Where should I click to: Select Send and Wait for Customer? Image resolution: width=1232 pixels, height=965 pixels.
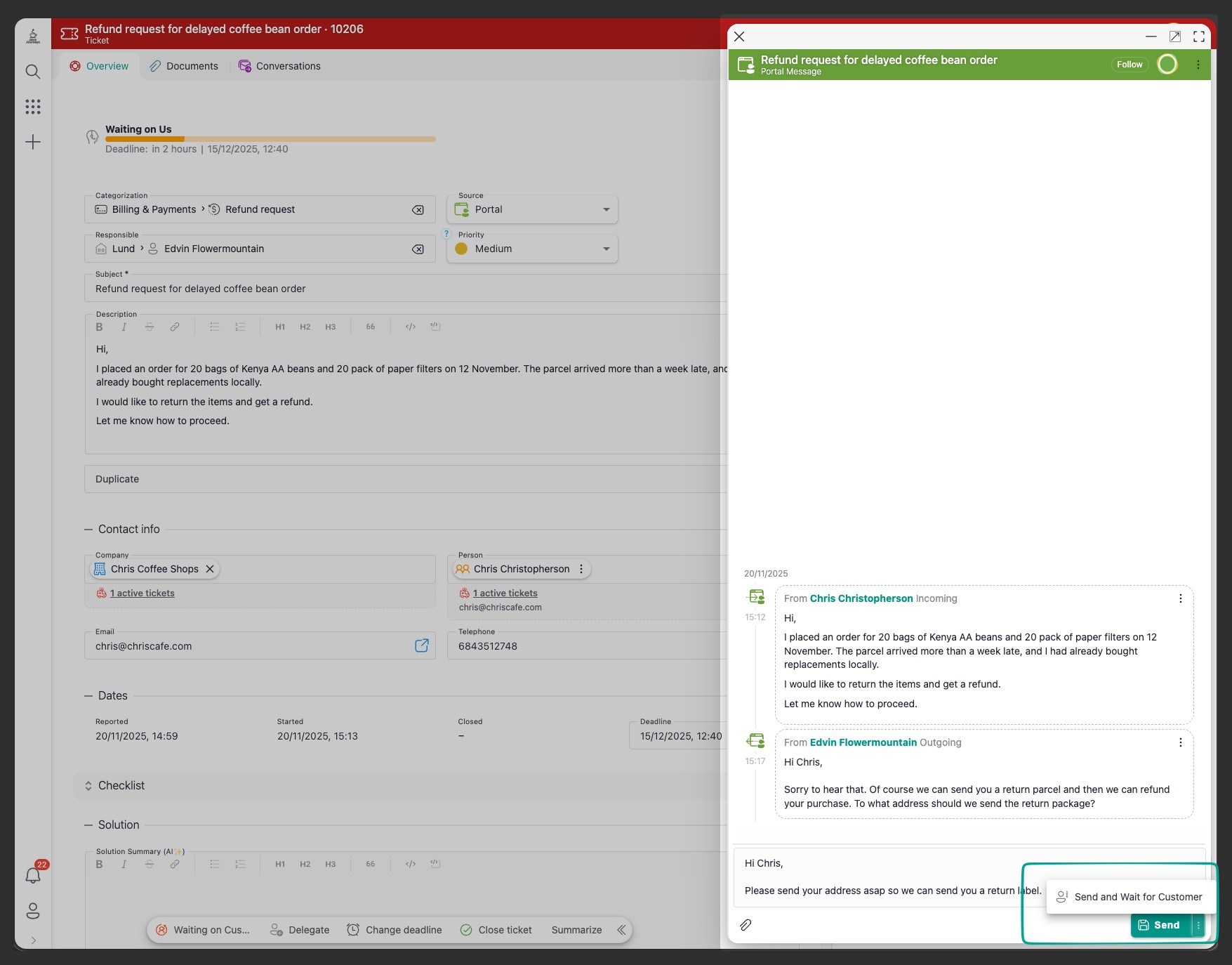1130,897
